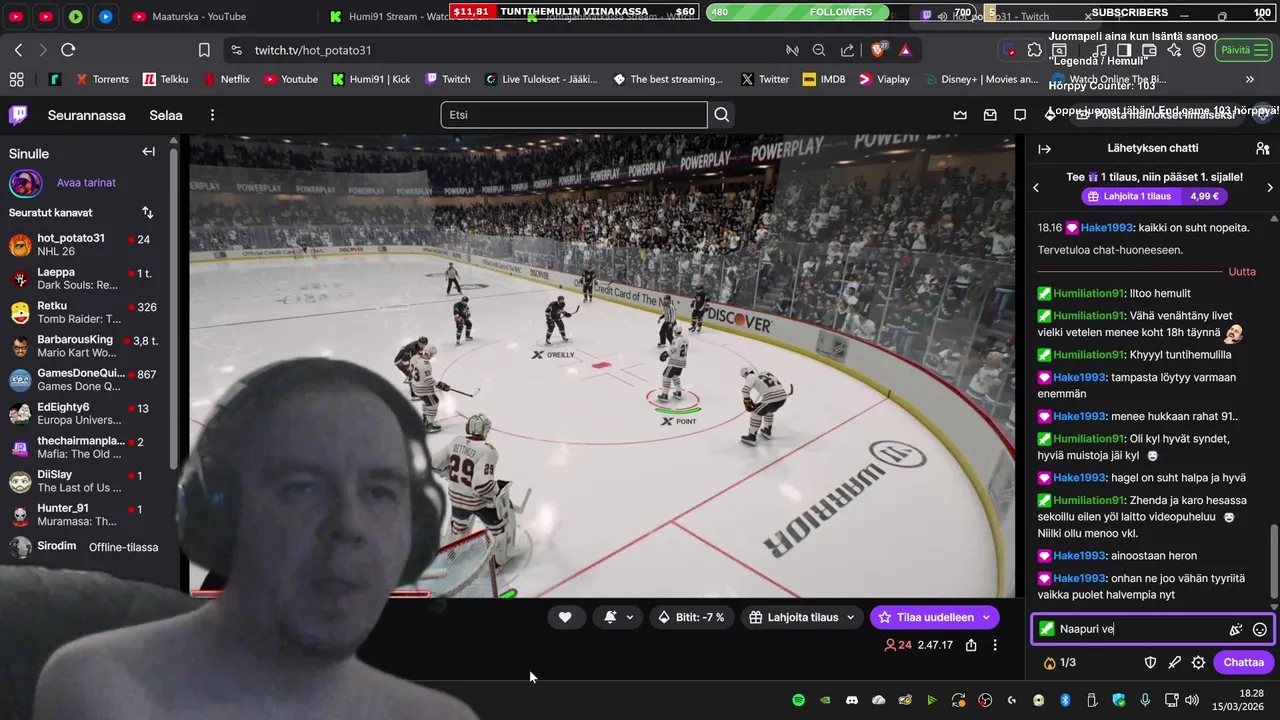Click Lahjoita 1 tilaus button in chat
The image size is (1280, 720).
pos(1130,196)
